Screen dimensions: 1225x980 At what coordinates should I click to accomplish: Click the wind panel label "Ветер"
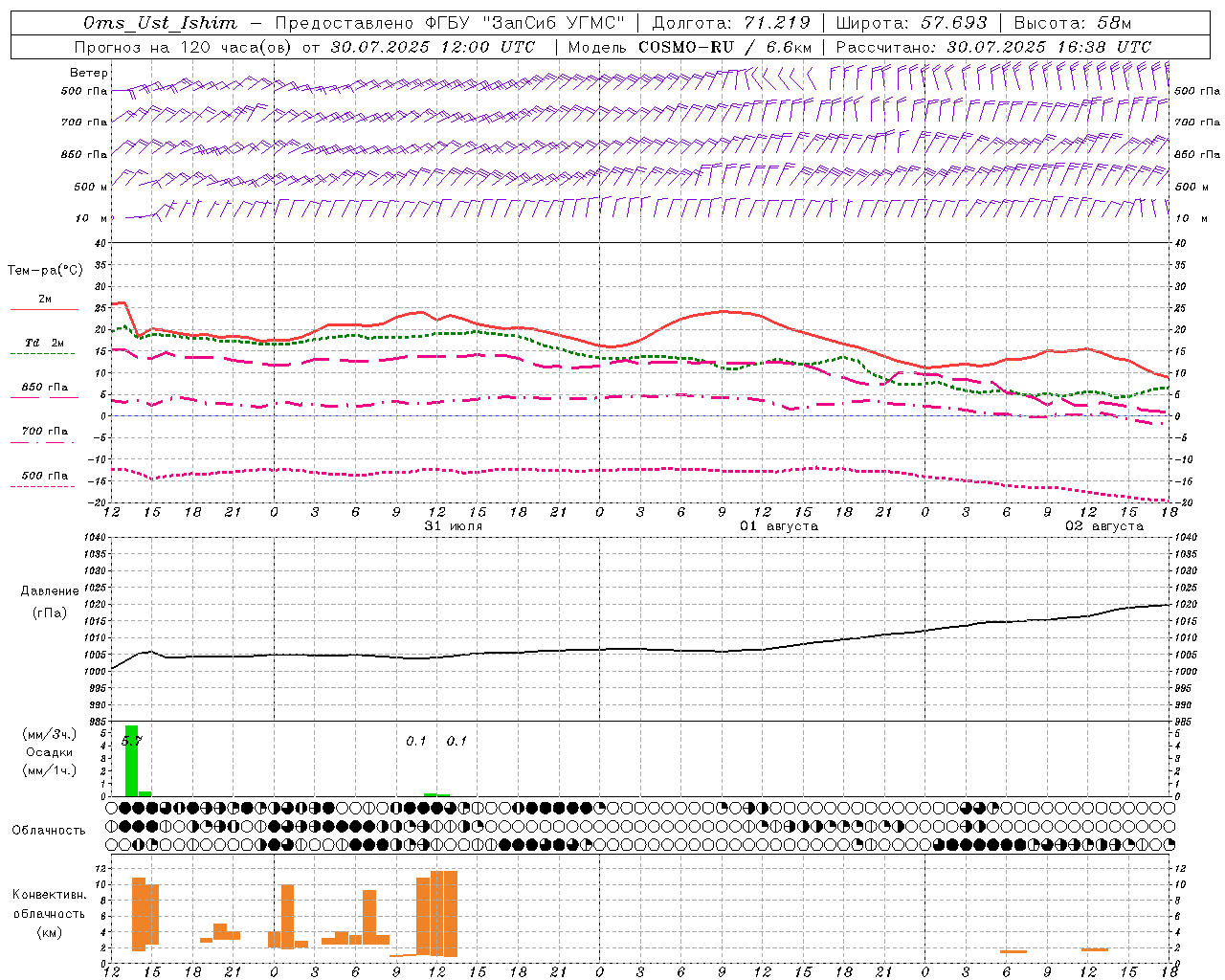89,73
